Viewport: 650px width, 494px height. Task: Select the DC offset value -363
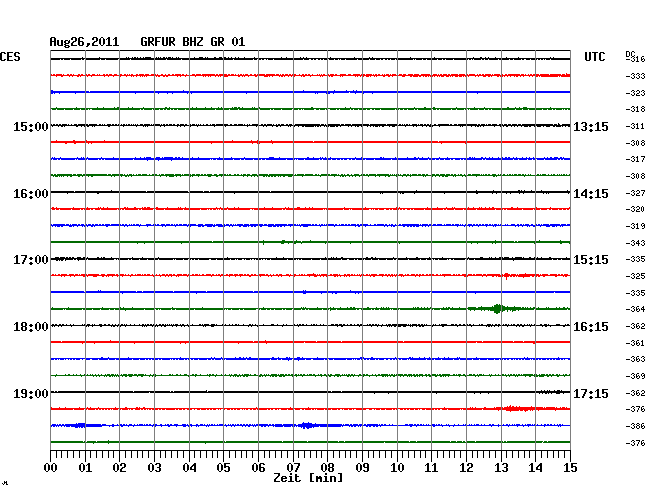(x=635, y=359)
